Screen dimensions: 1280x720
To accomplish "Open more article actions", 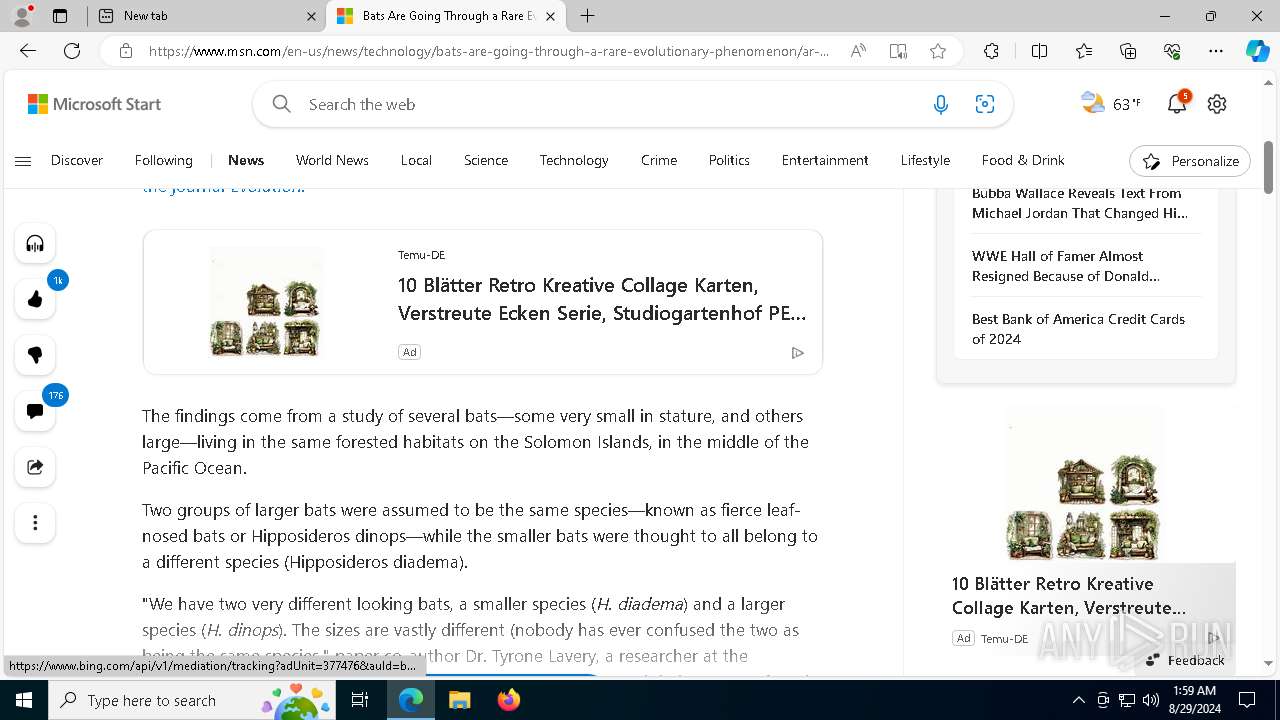I will coord(35,523).
